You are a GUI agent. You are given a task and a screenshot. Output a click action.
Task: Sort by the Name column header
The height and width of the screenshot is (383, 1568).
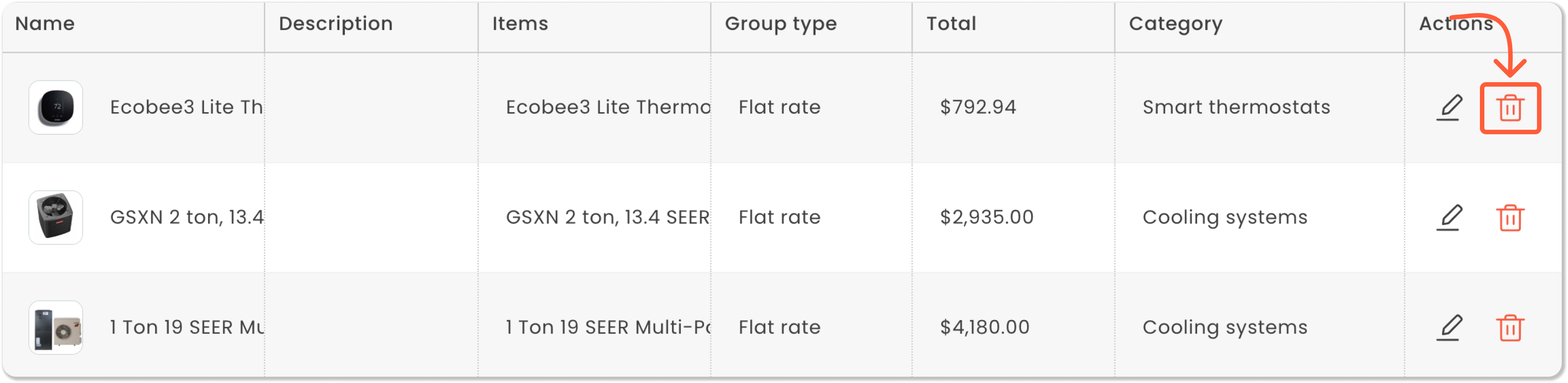point(45,24)
